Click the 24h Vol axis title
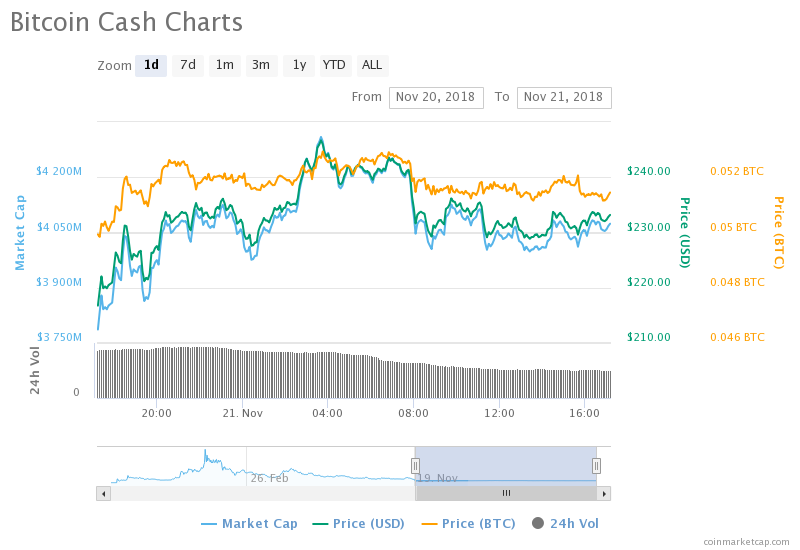800x550 pixels. click(x=35, y=370)
